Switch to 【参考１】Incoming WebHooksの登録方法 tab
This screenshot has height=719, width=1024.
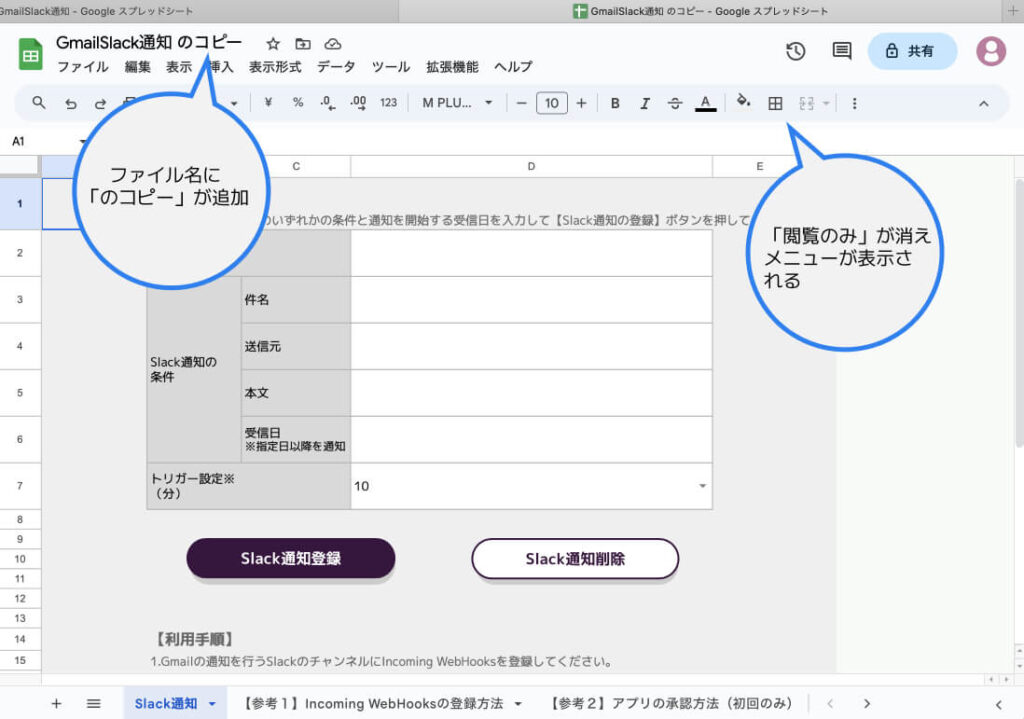(x=372, y=703)
